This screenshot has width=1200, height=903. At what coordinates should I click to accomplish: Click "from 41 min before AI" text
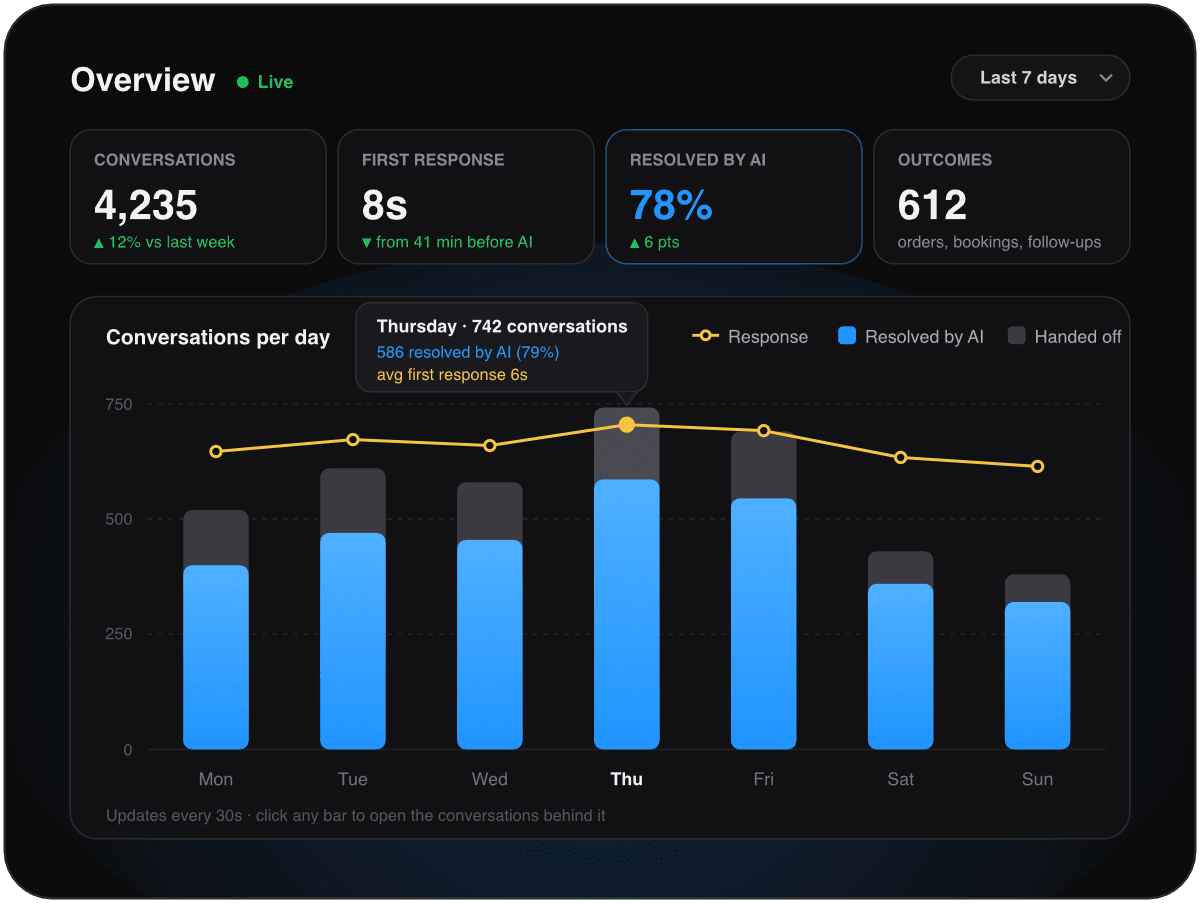pyautogui.click(x=454, y=242)
